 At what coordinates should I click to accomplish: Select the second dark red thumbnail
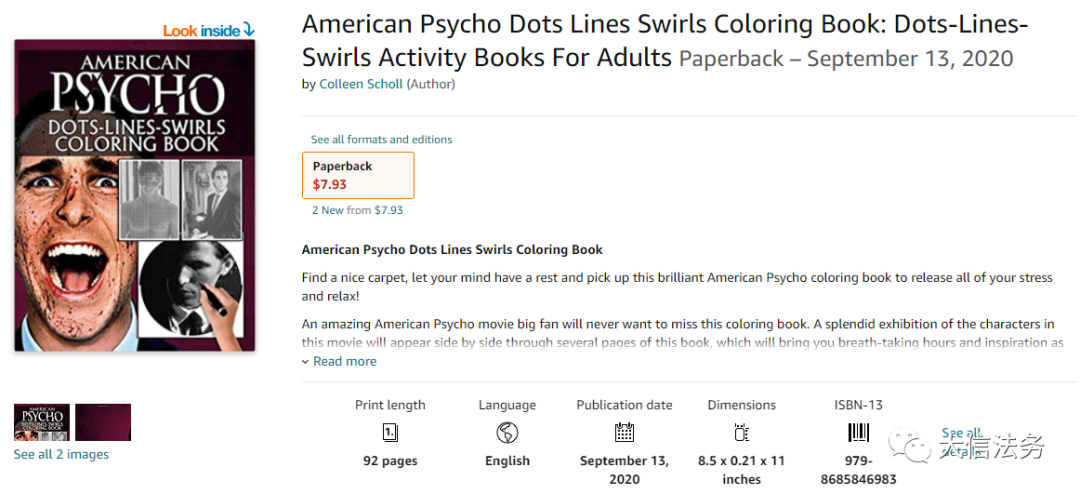click(103, 422)
